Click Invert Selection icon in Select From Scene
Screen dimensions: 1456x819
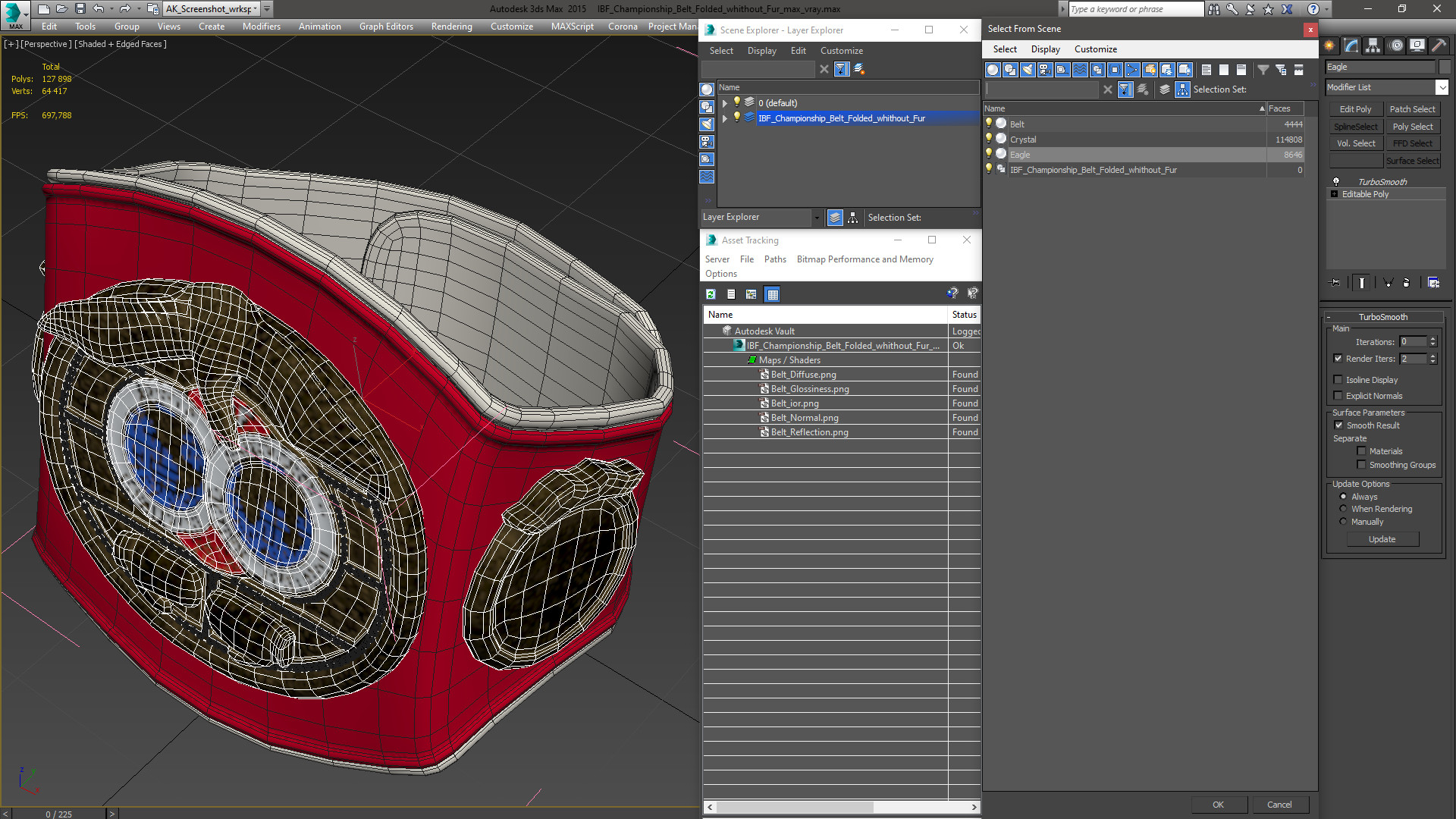pyautogui.click(x=1241, y=70)
